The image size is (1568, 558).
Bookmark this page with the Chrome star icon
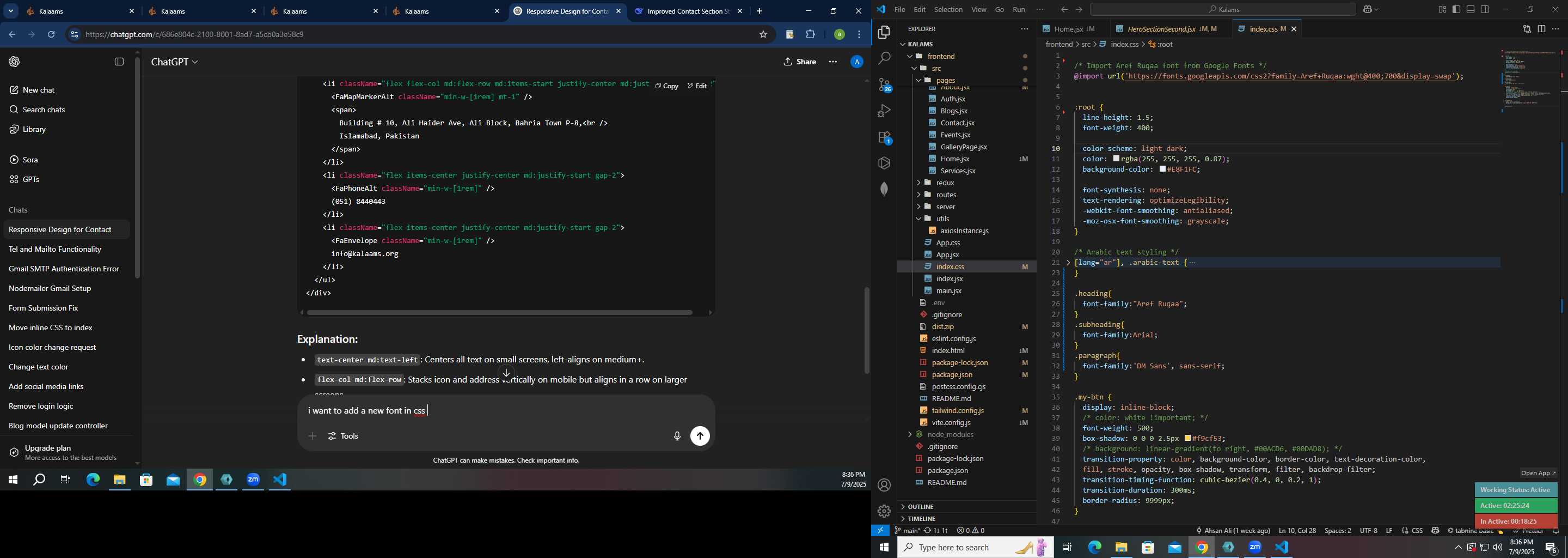(x=763, y=35)
